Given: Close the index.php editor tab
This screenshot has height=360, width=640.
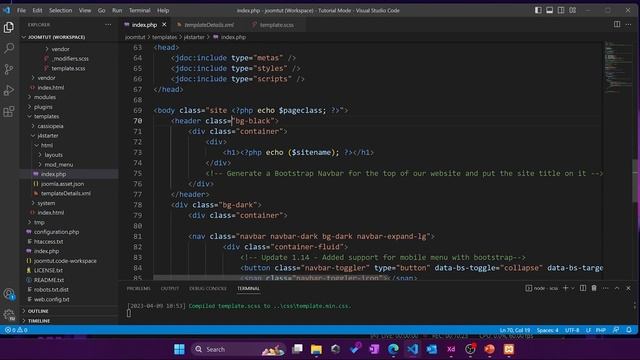Looking at the screenshot, I should pyautogui.click(x=164, y=24).
